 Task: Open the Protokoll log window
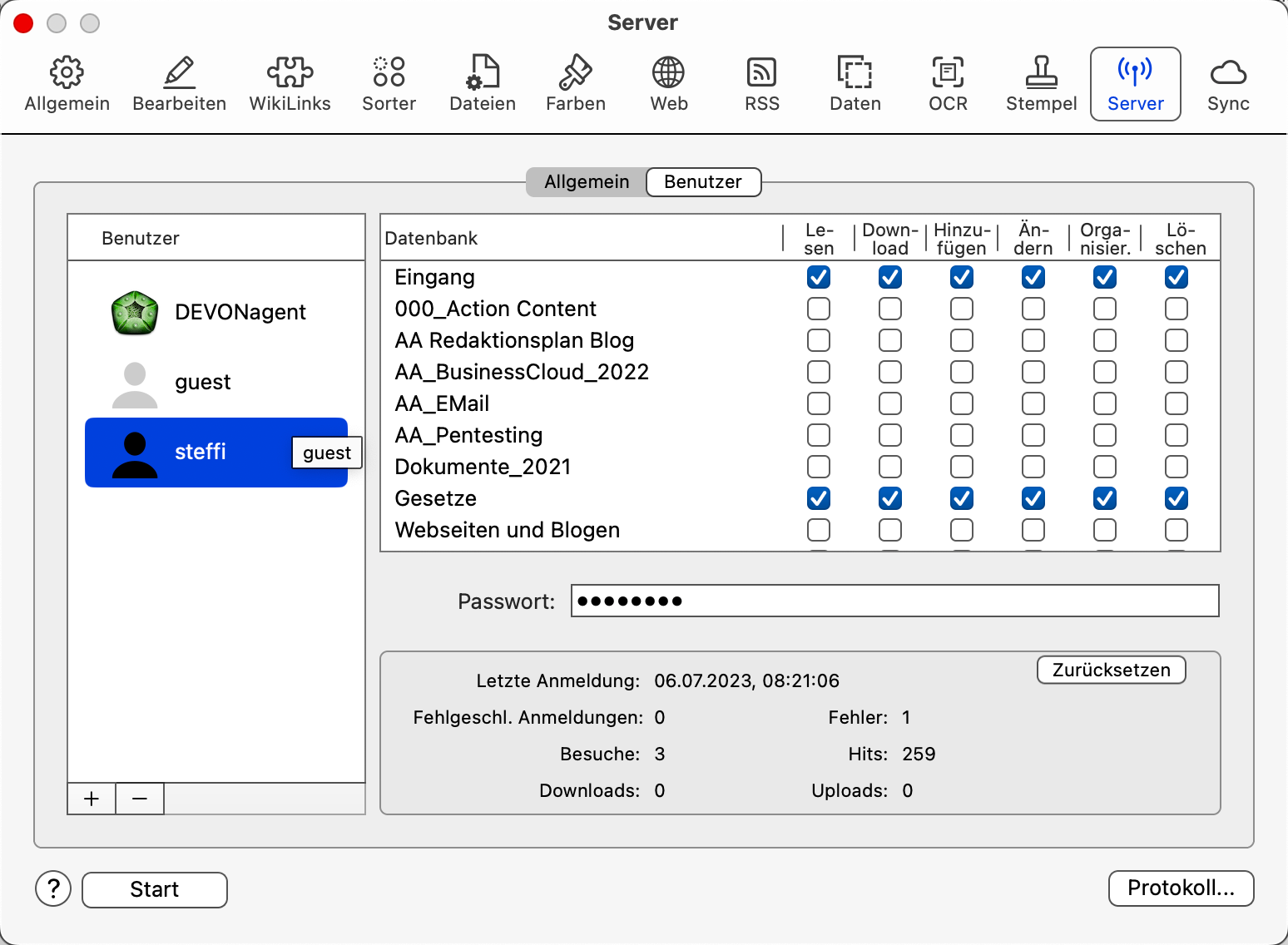pos(1181,888)
